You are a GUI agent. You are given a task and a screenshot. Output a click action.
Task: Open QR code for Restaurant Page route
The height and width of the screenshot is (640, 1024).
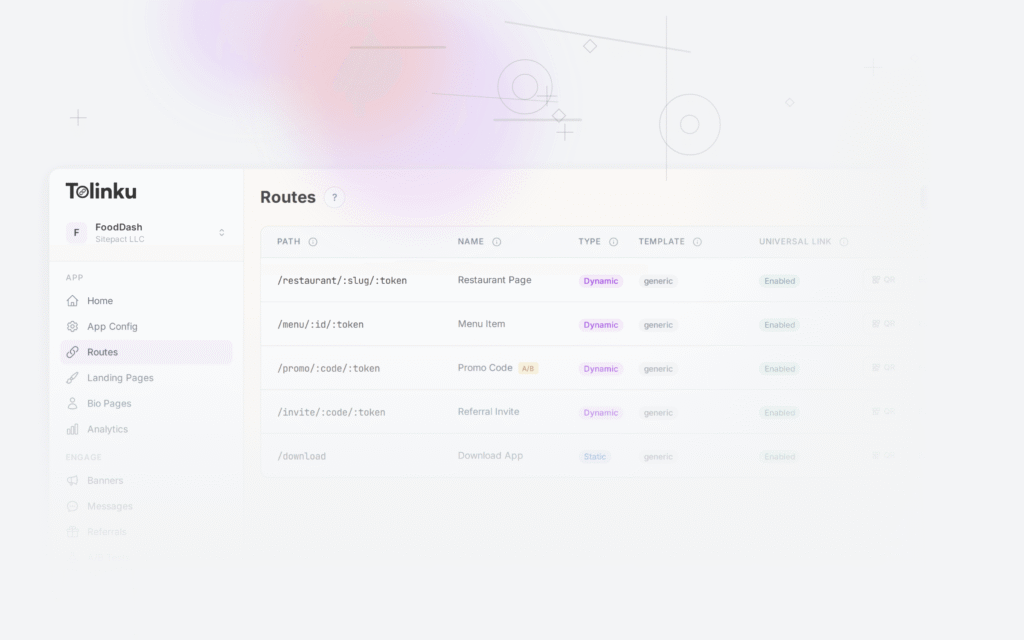coord(883,280)
